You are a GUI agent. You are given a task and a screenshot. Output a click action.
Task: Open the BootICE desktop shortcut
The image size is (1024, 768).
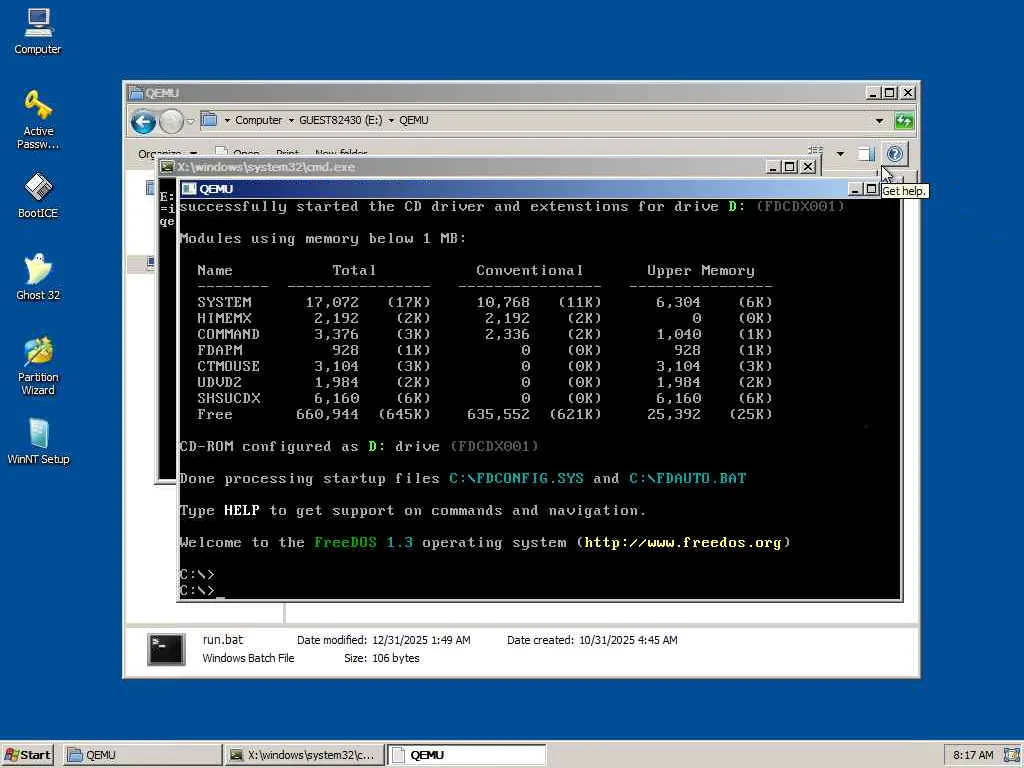tap(38, 195)
